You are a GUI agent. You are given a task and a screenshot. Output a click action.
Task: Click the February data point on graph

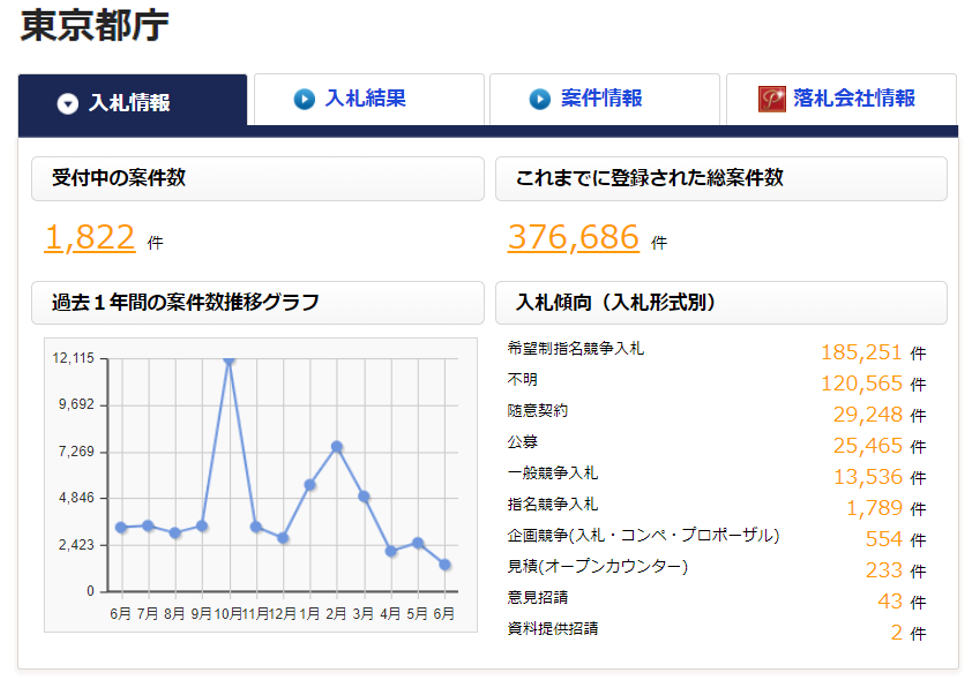click(337, 446)
